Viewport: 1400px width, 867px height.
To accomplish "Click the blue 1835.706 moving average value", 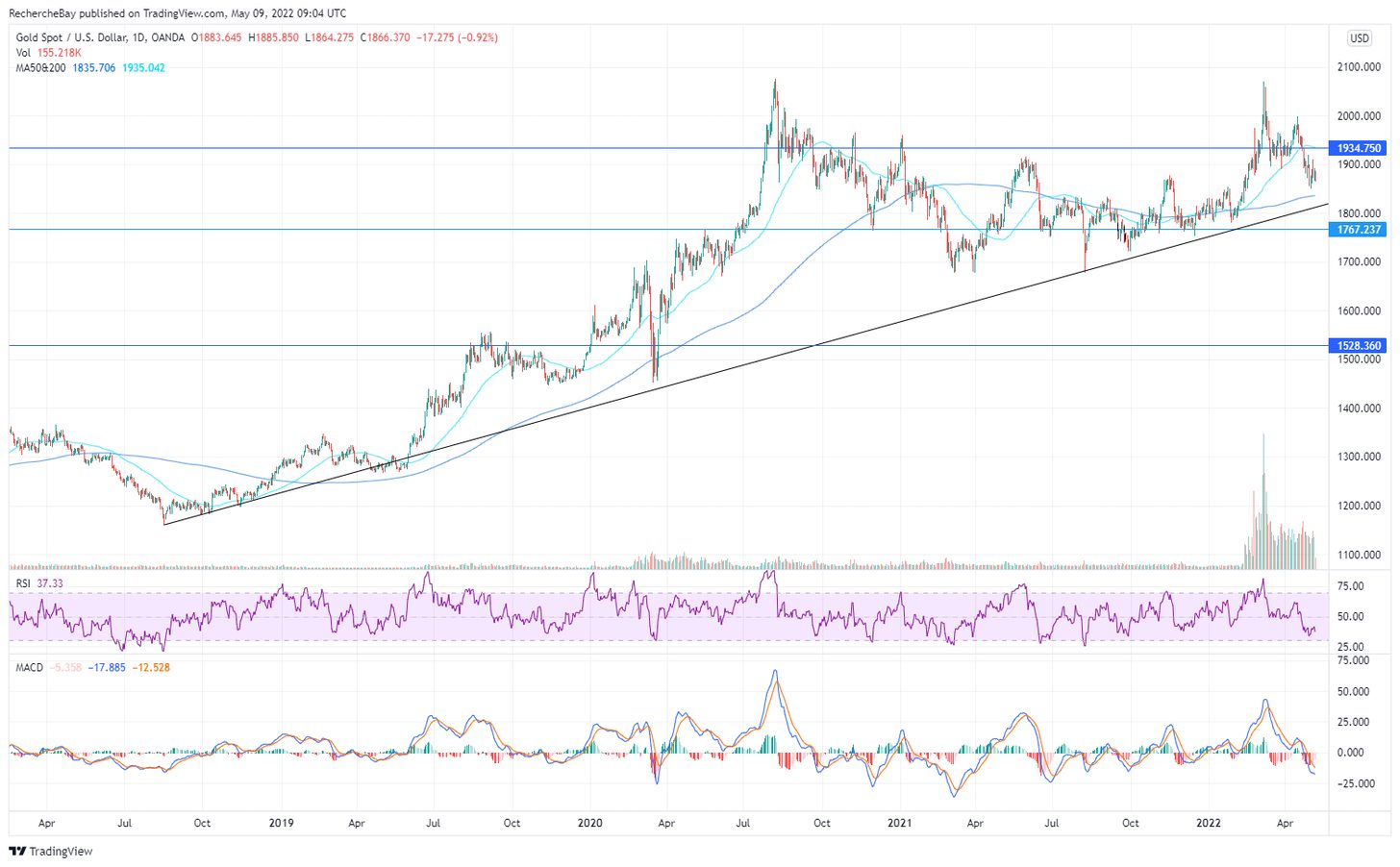I will click(x=93, y=68).
